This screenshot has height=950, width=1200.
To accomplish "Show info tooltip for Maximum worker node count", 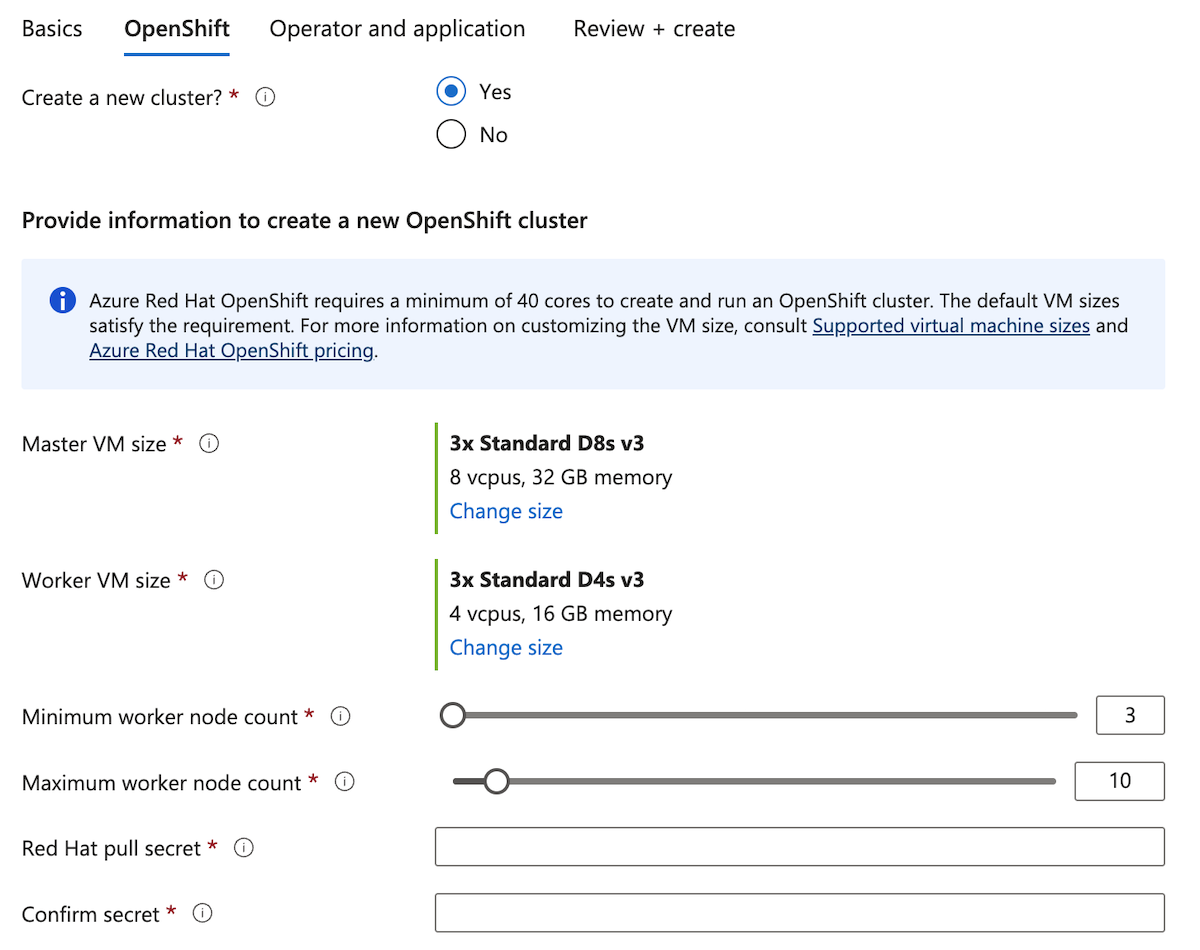I will tap(344, 783).
